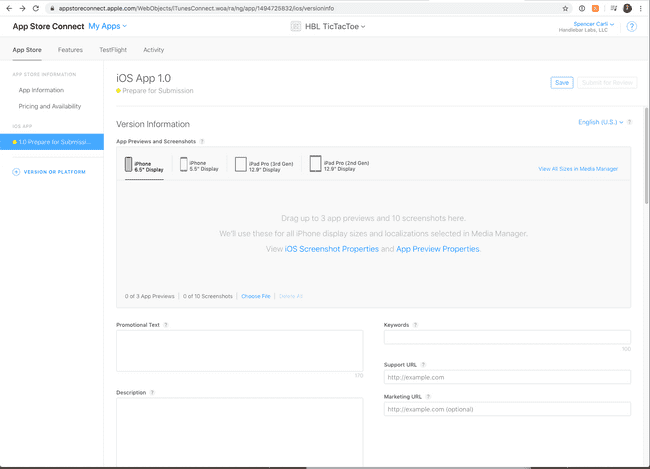
Task: Go forward with the browser forward arrow
Action: (22, 8)
